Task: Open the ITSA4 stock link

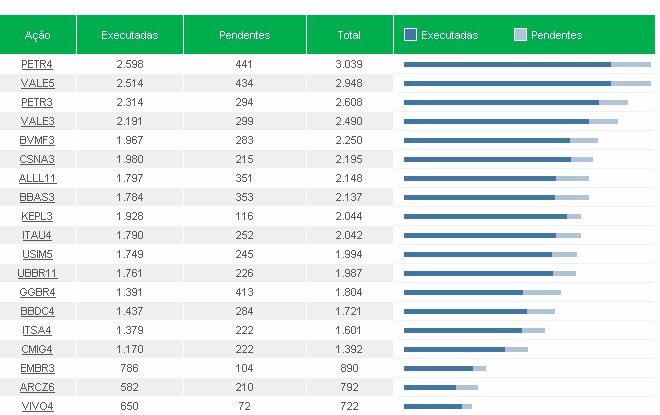Action: 37,330
